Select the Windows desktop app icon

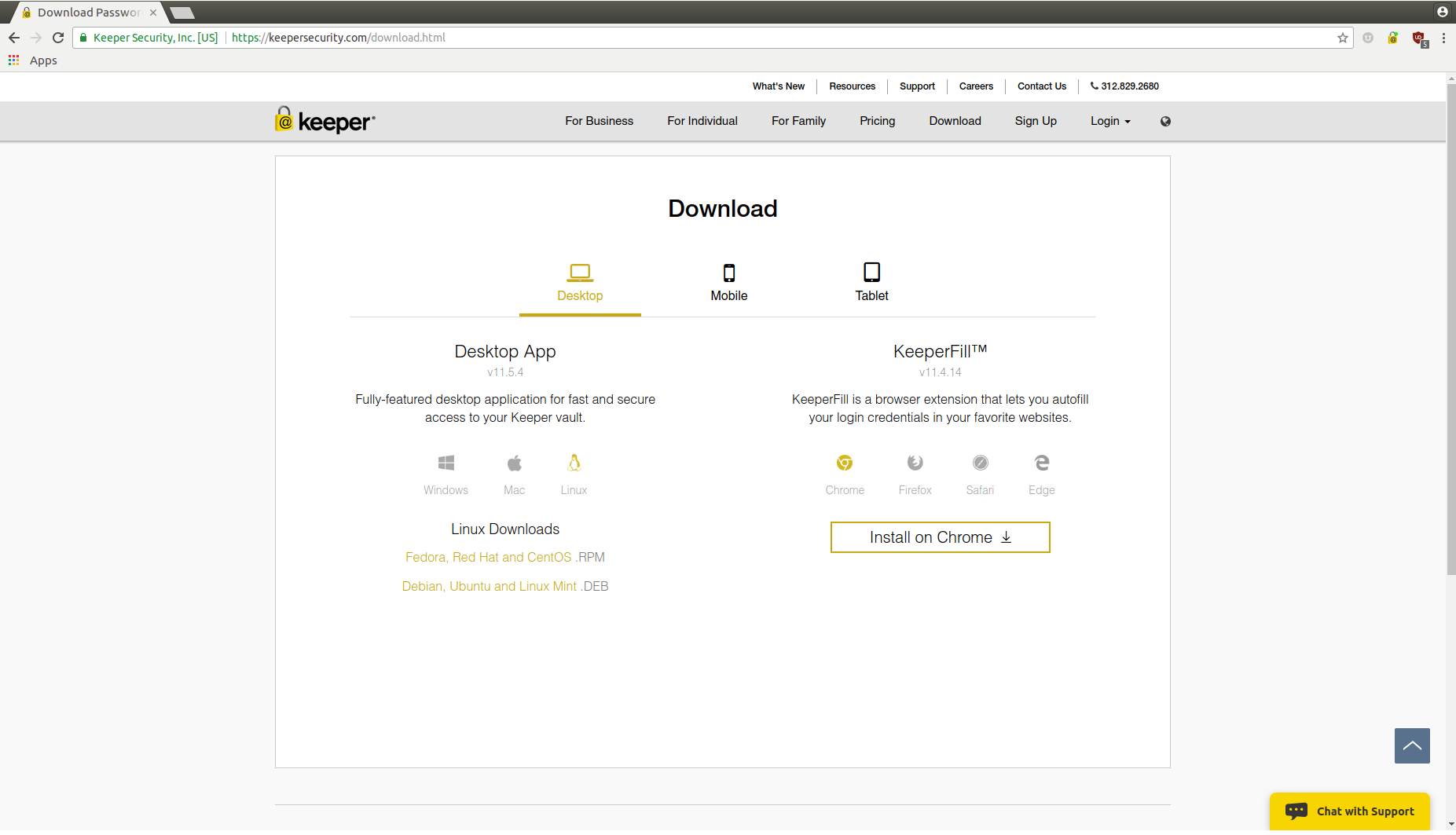(446, 463)
